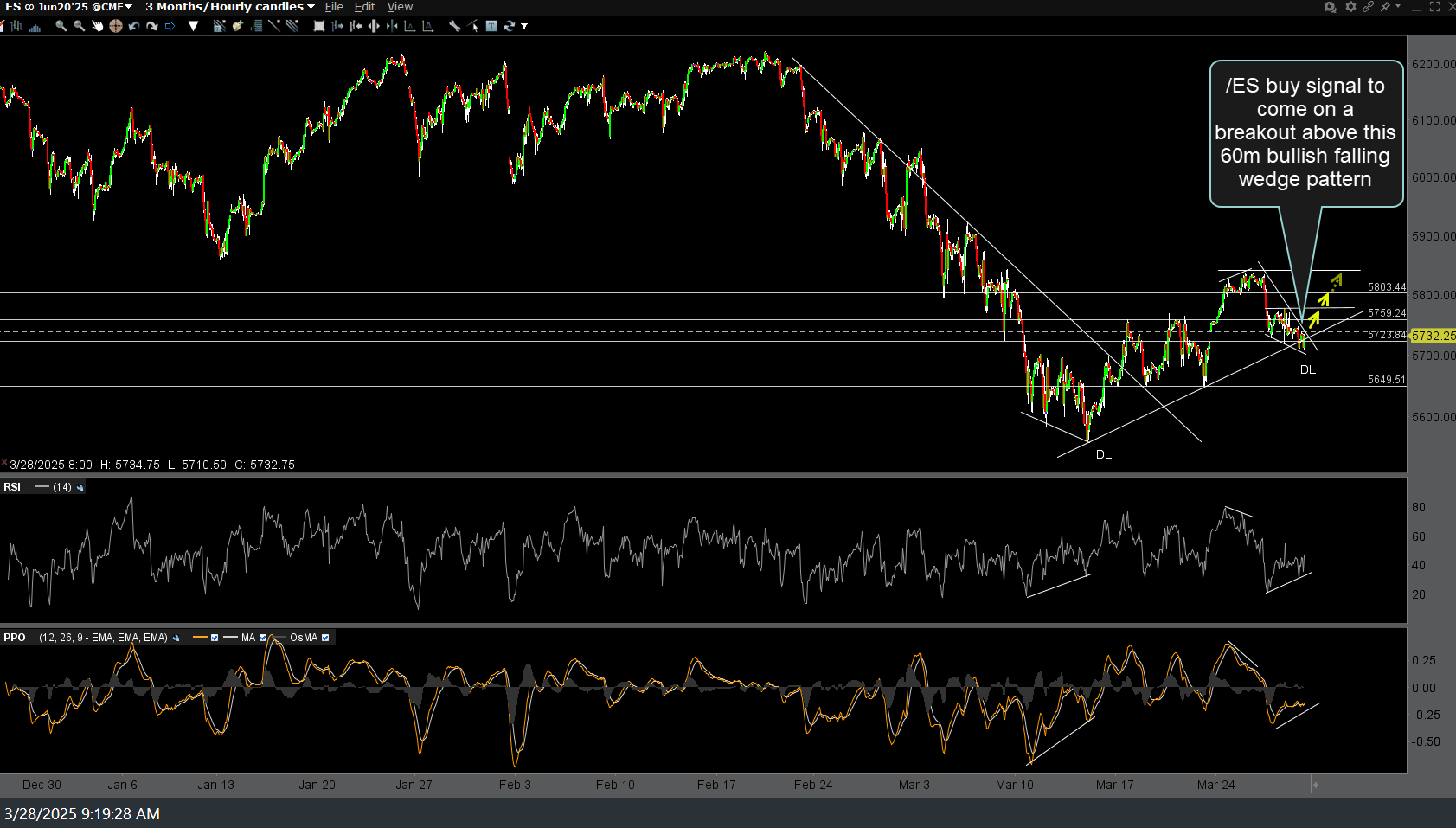Image resolution: width=1456 pixels, height=828 pixels.
Task: Open the ES Jun20'25 @CME instrument dropdown
Action: click(x=128, y=6)
